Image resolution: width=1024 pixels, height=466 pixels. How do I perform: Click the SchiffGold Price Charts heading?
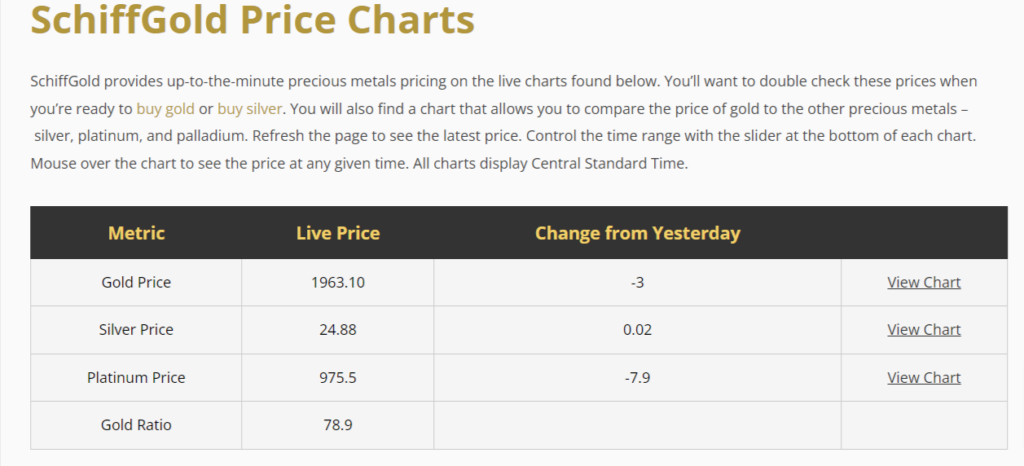[252, 20]
